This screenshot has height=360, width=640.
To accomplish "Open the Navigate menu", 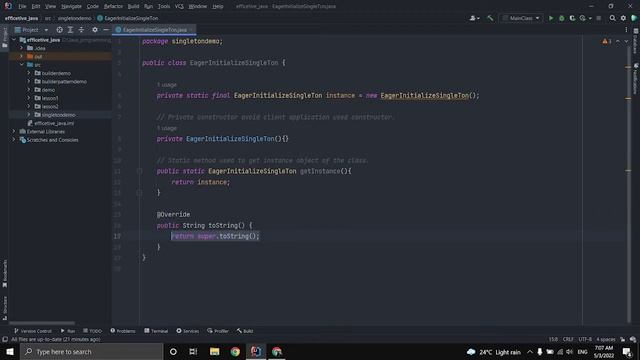I will point(71,6).
